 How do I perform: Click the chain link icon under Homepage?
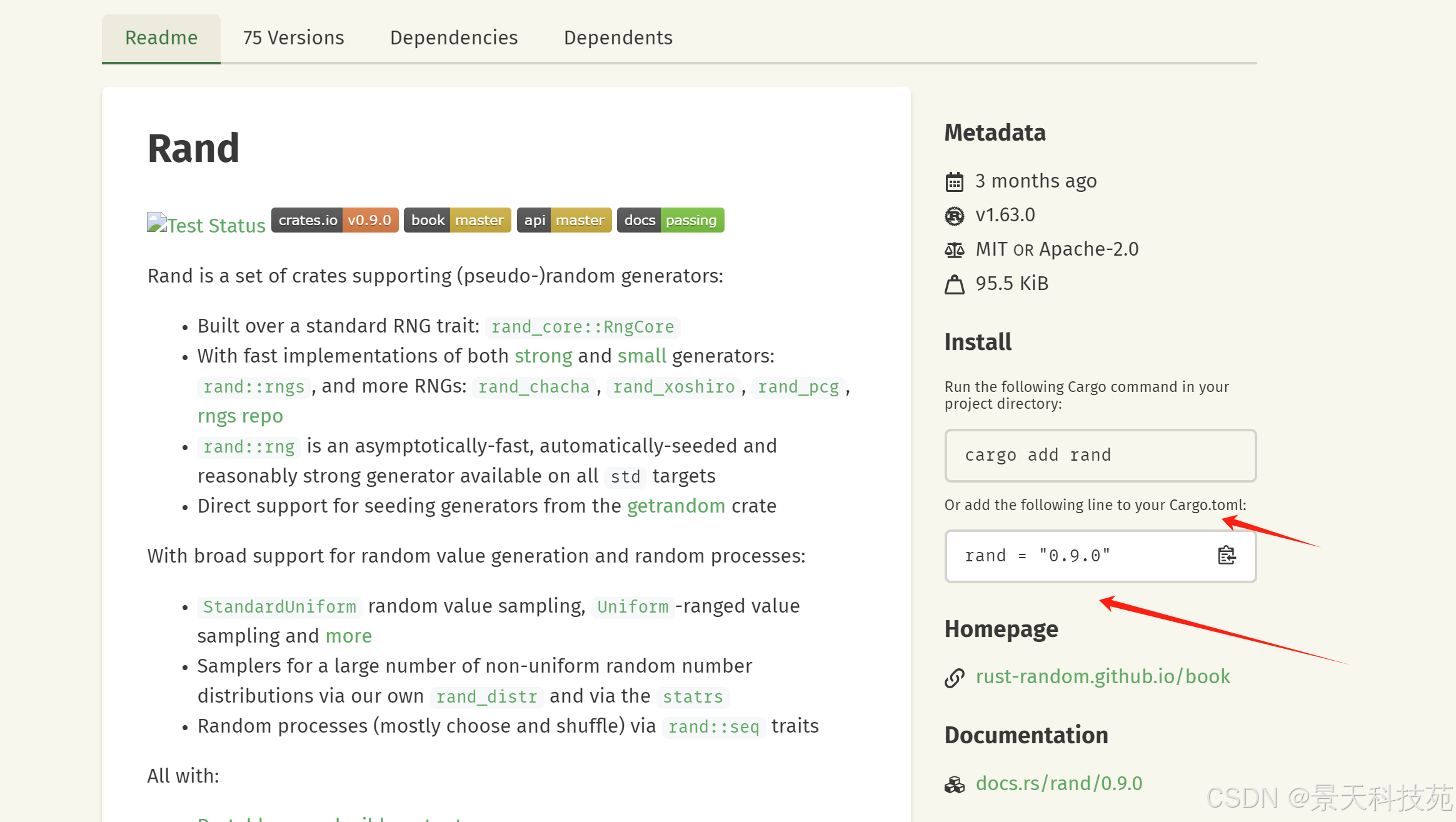click(954, 678)
